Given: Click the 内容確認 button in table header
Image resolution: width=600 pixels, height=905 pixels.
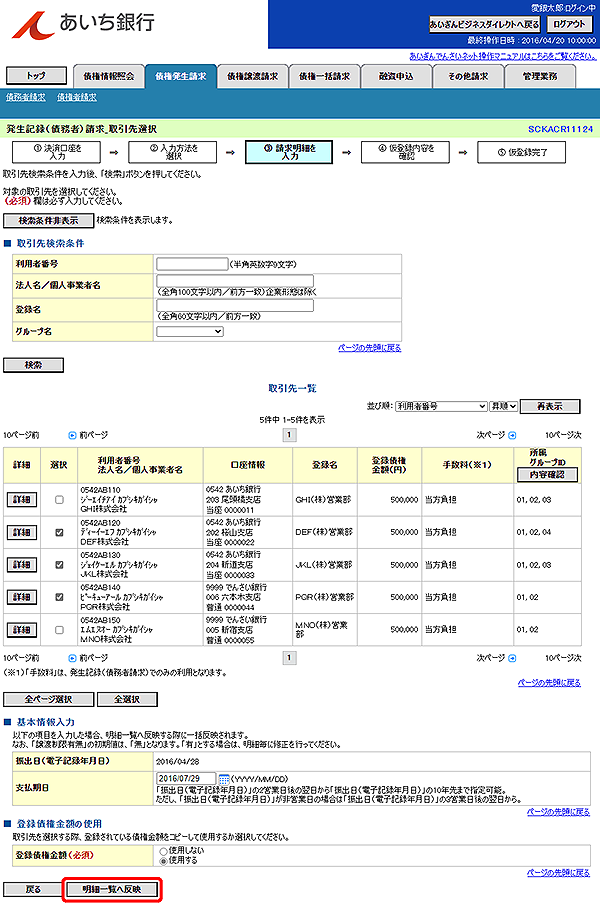Looking at the screenshot, I should 547,474.
